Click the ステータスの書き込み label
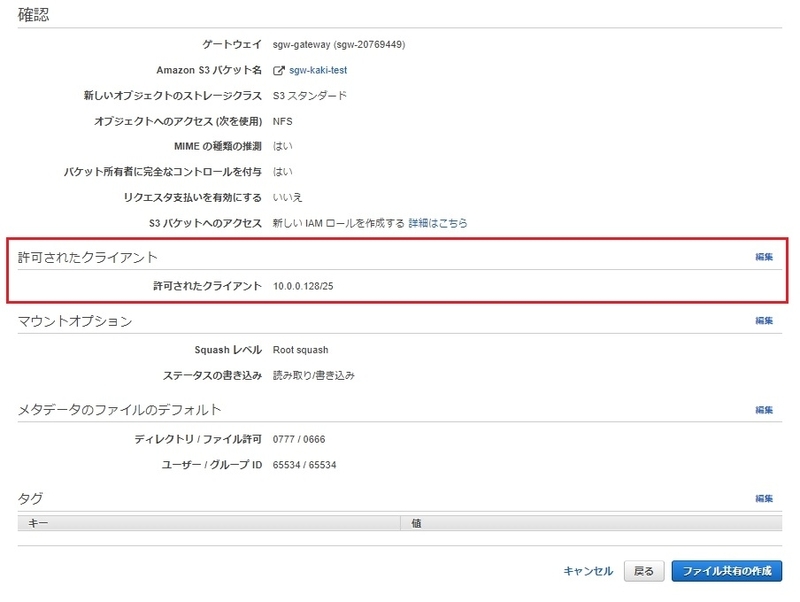Screen dimensions: 800x602 [x=212, y=375]
